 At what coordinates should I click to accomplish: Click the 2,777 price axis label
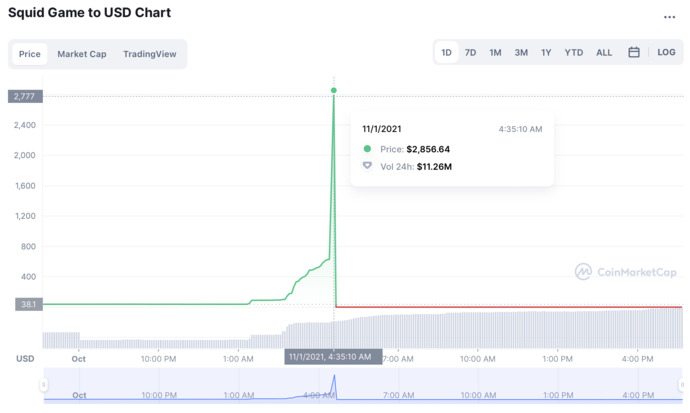pyautogui.click(x=25, y=96)
